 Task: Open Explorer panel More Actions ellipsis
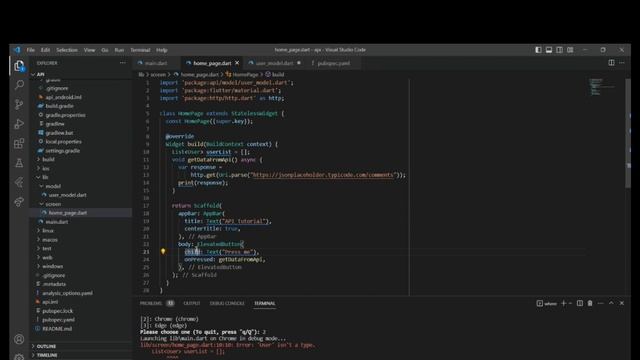pyautogui.click(x=122, y=63)
